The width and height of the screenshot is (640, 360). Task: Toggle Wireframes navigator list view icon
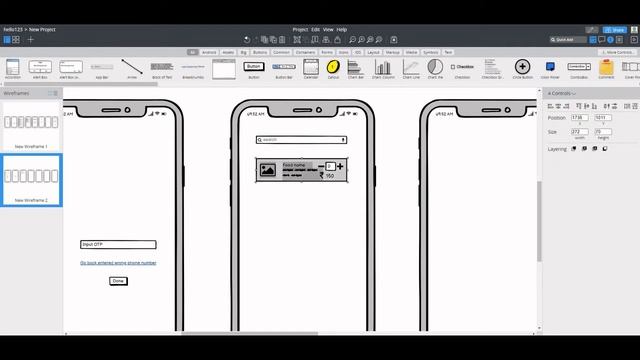pos(56,93)
